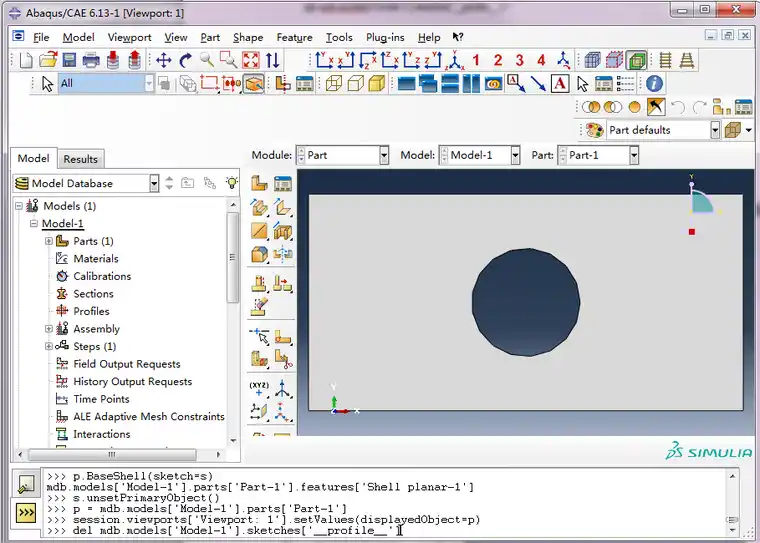Click the Create Text annotation icon
The height and width of the screenshot is (543, 760).
click(x=559, y=83)
